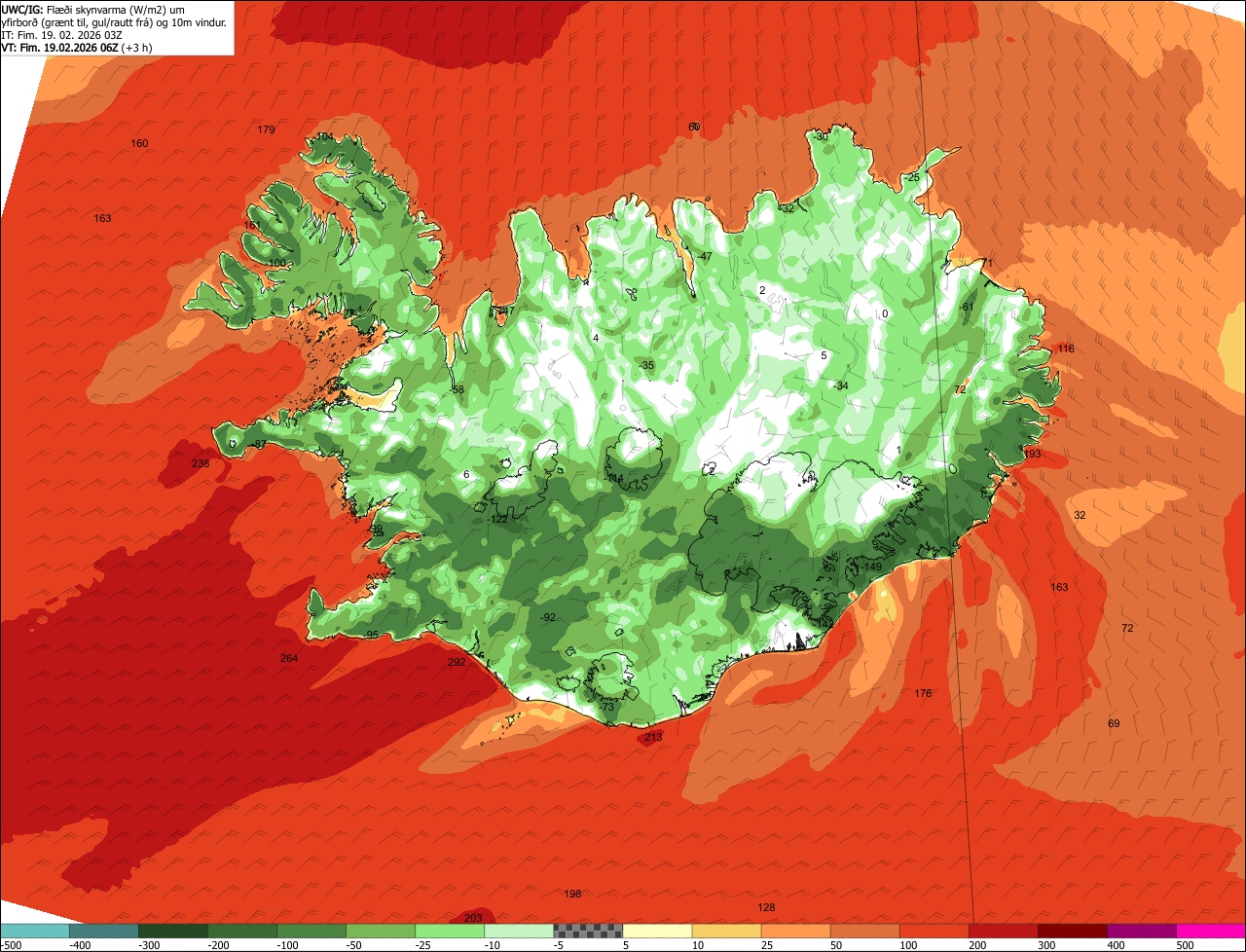Click the legend swatch between -100 and -50

(311, 931)
